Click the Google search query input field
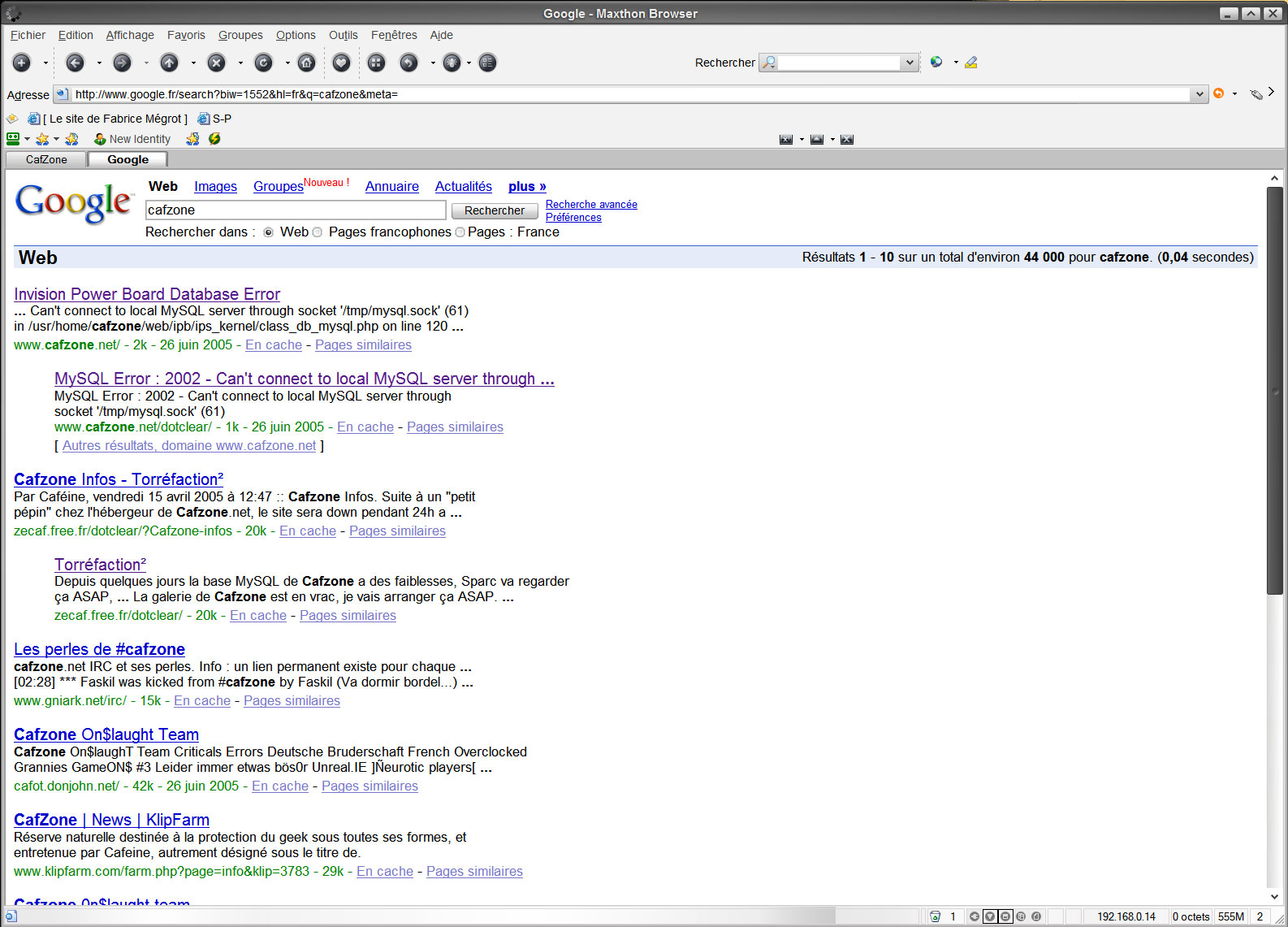Screen dimensions: 1288x927 coord(296,210)
